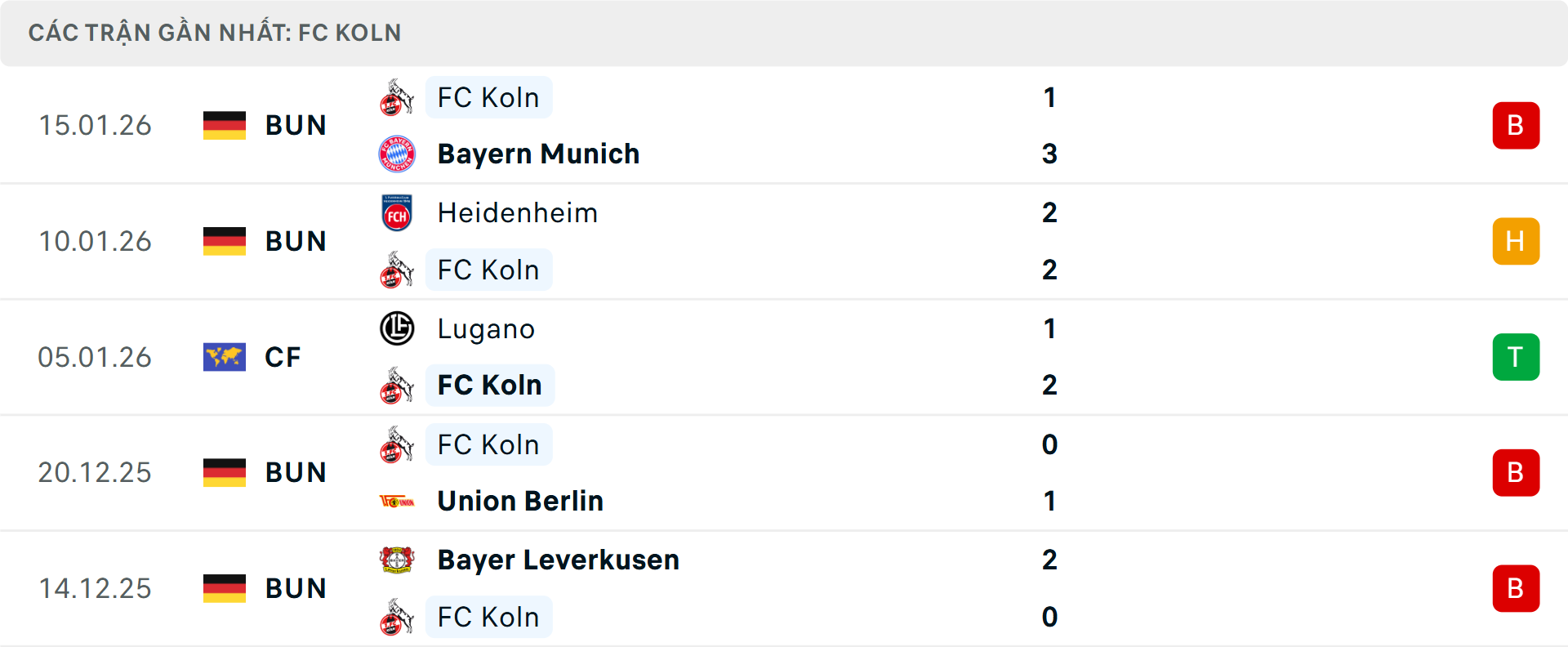The image size is (1568, 647).
Task: Click the Lugano club logo
Action: click(397, 328)
